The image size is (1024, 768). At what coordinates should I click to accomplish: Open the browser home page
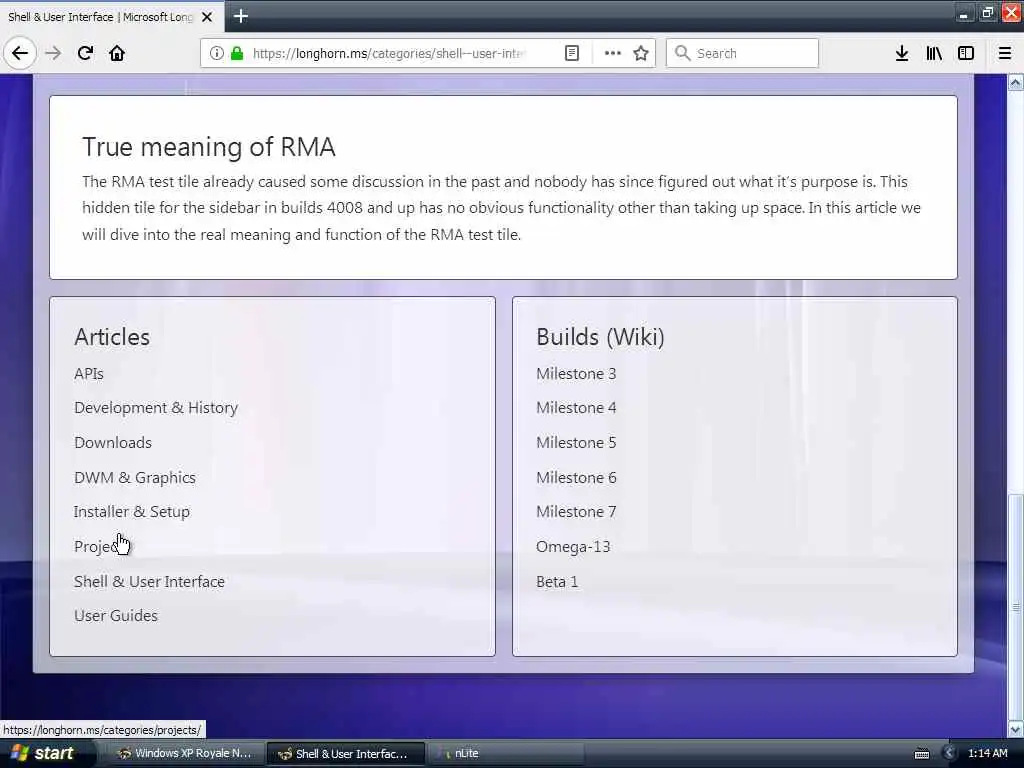tap(117, 53)
